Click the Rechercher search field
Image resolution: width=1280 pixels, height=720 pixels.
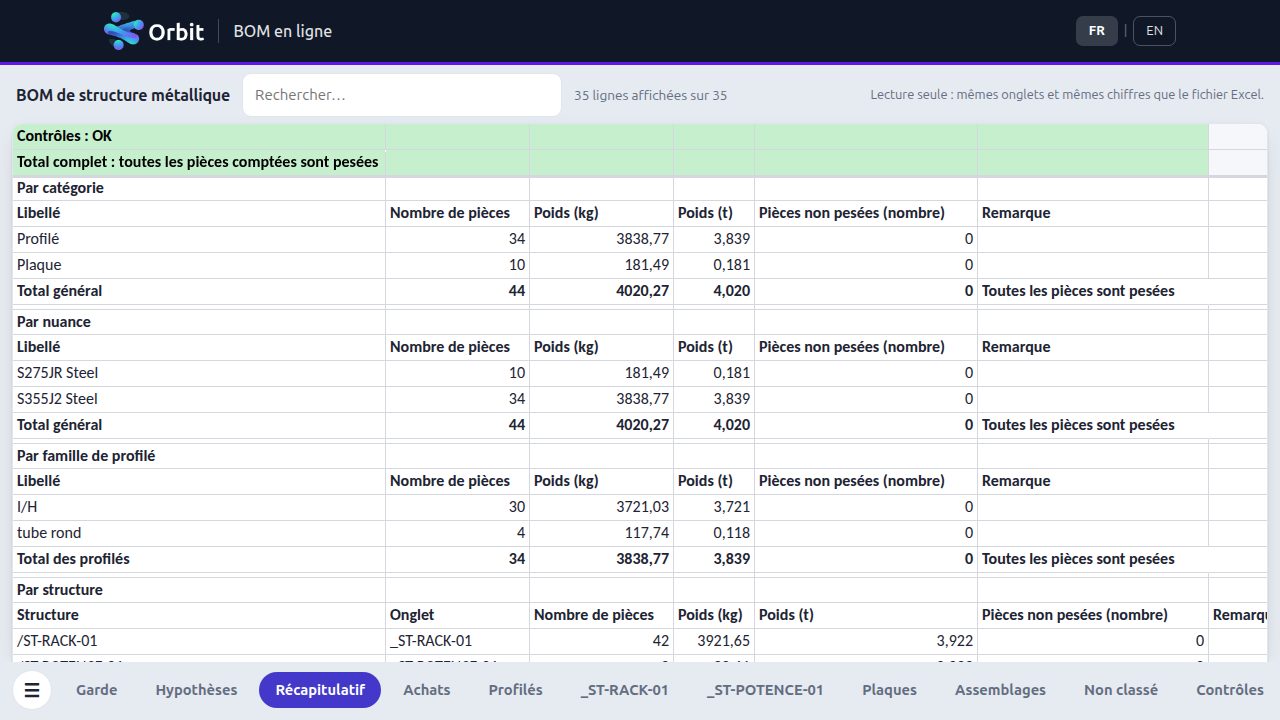402,95
